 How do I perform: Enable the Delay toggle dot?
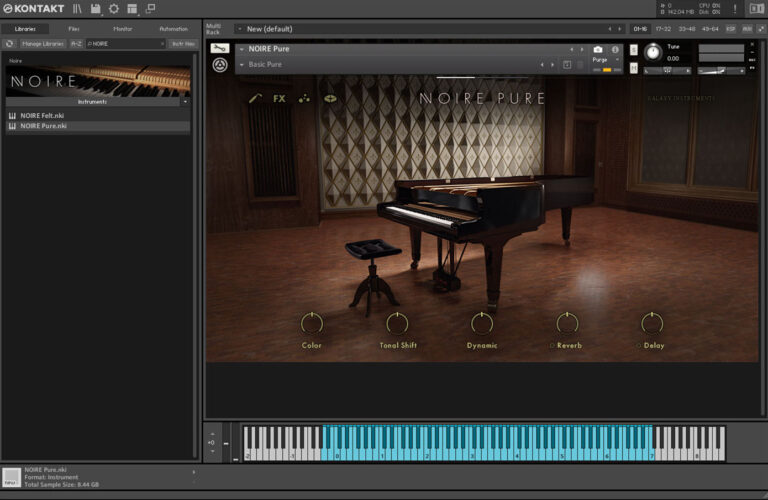[x=638, y=346]
